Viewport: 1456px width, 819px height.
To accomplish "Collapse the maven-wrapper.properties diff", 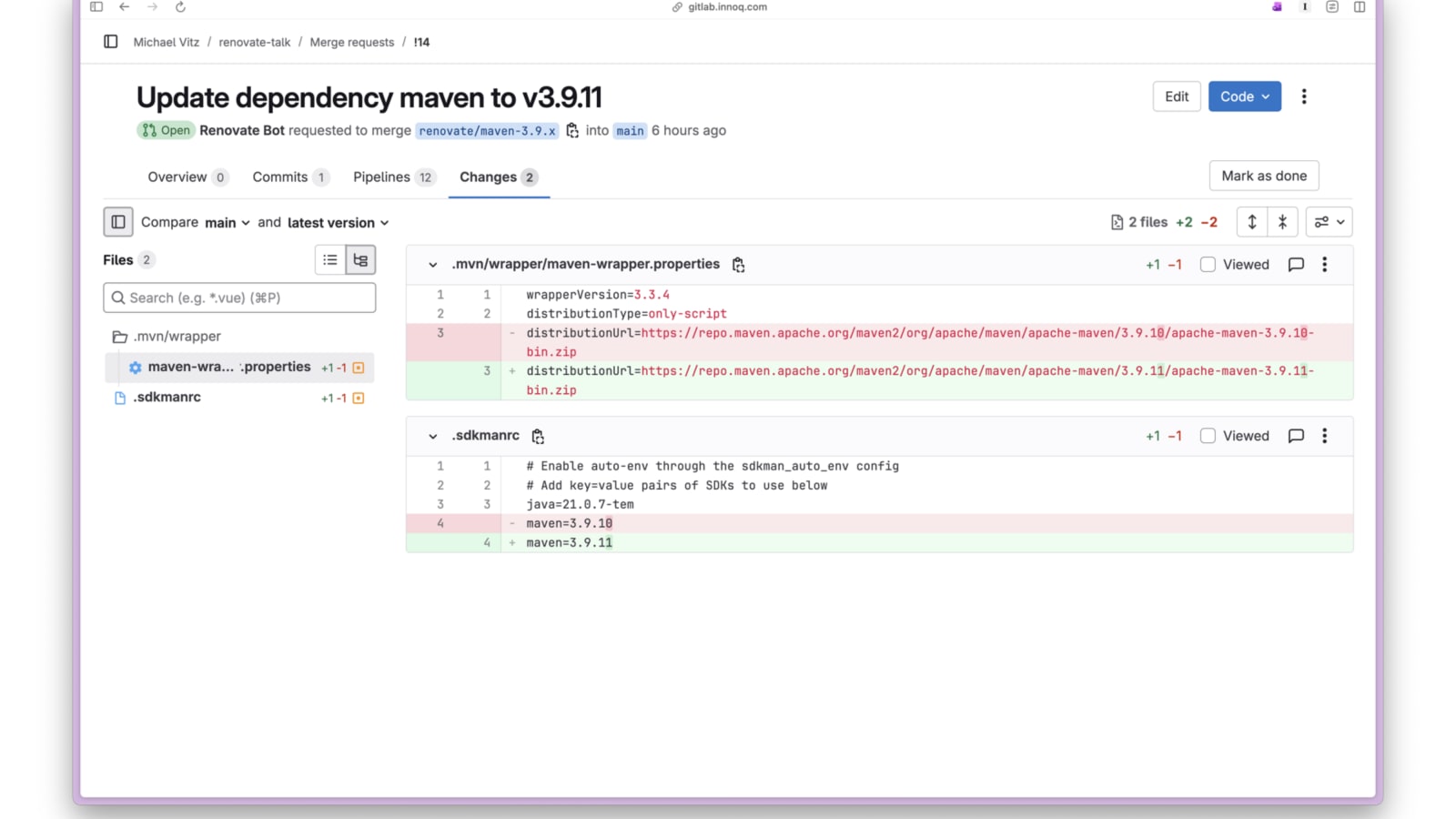I will pyautogui.click(x=433, y=265).
